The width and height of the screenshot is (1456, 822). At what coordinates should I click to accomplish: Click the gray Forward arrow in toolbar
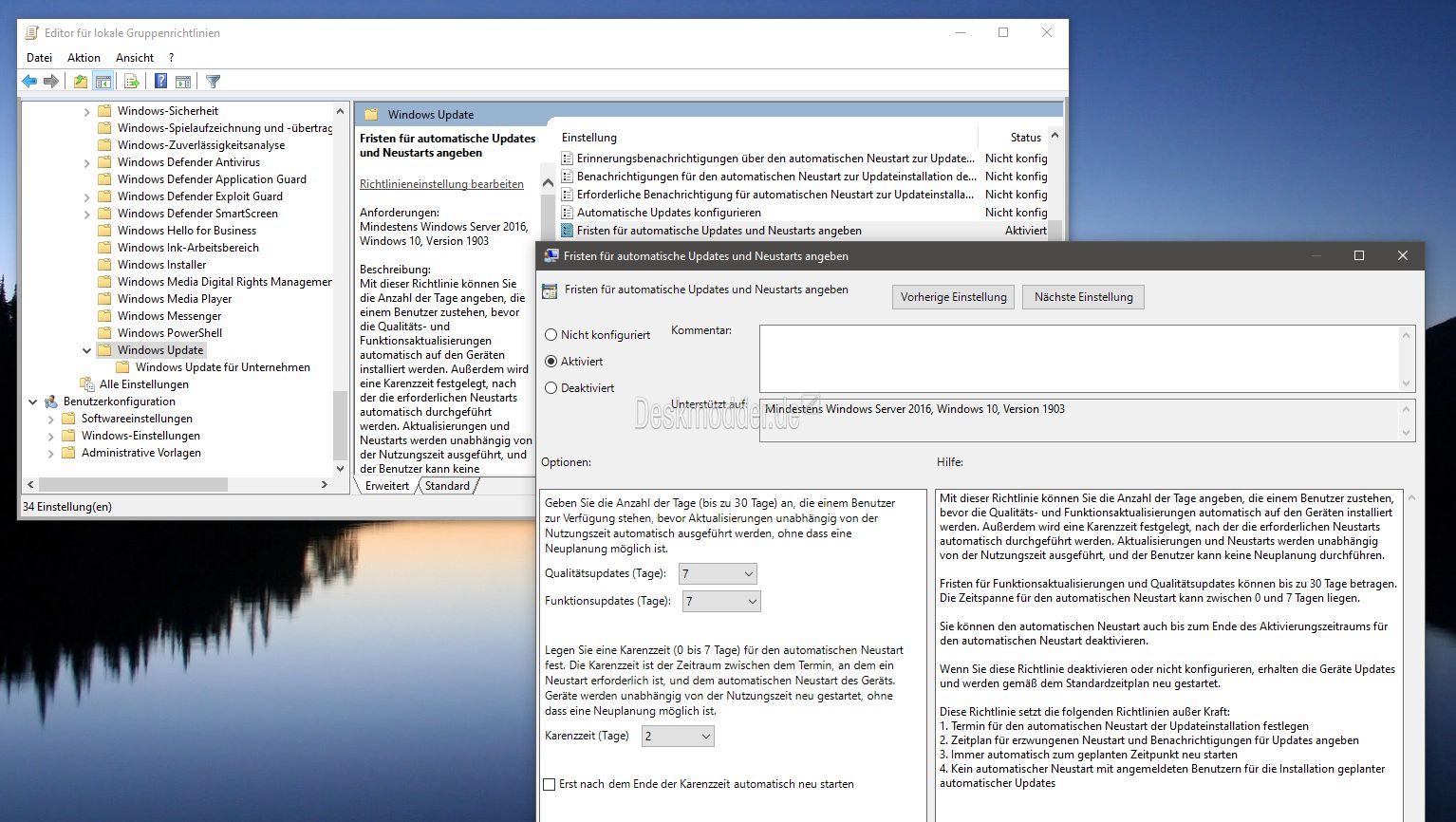(51, 82)
